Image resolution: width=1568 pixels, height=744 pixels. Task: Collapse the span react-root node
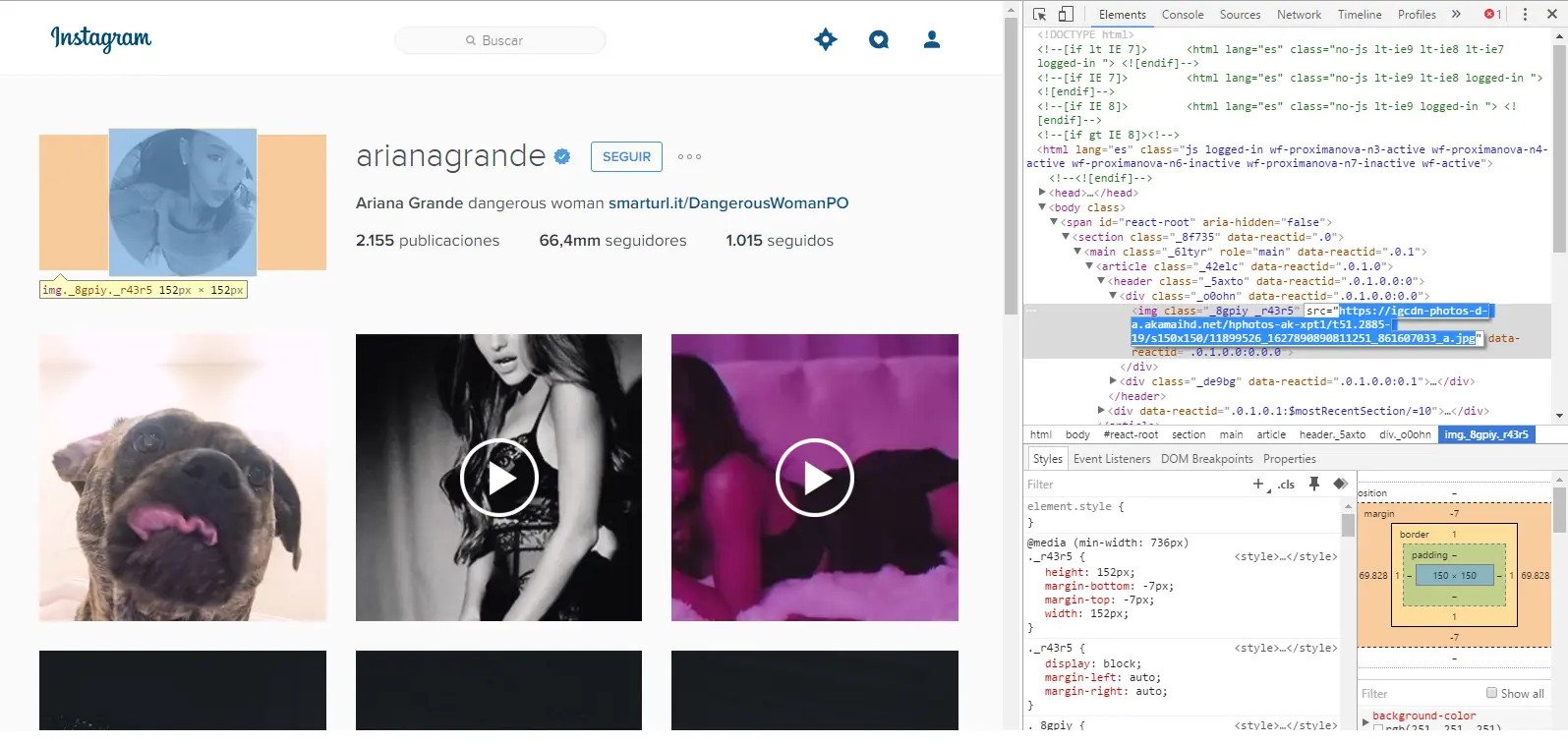[1054, 222]
